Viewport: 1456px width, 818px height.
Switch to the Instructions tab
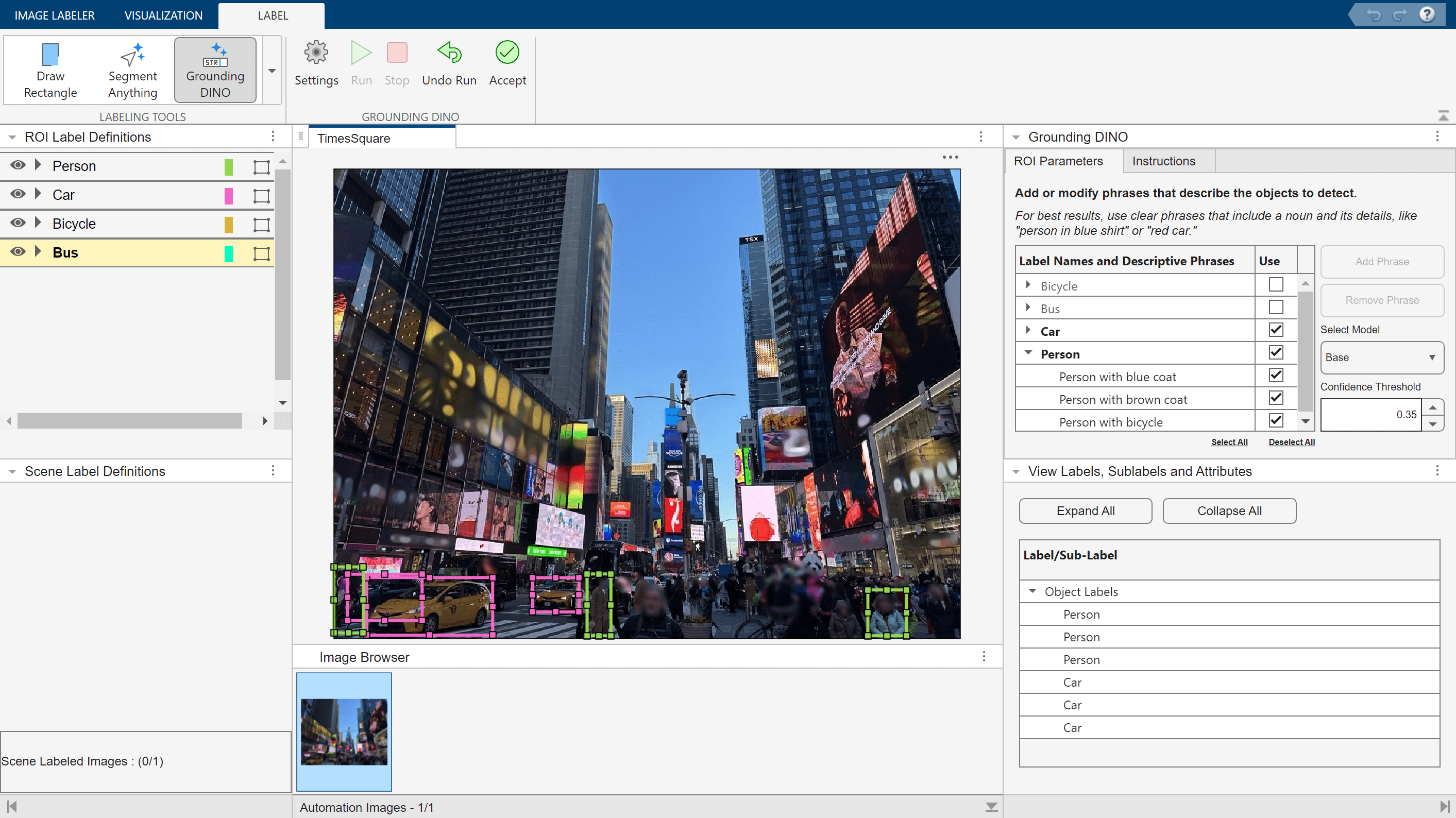(1163, 161)
